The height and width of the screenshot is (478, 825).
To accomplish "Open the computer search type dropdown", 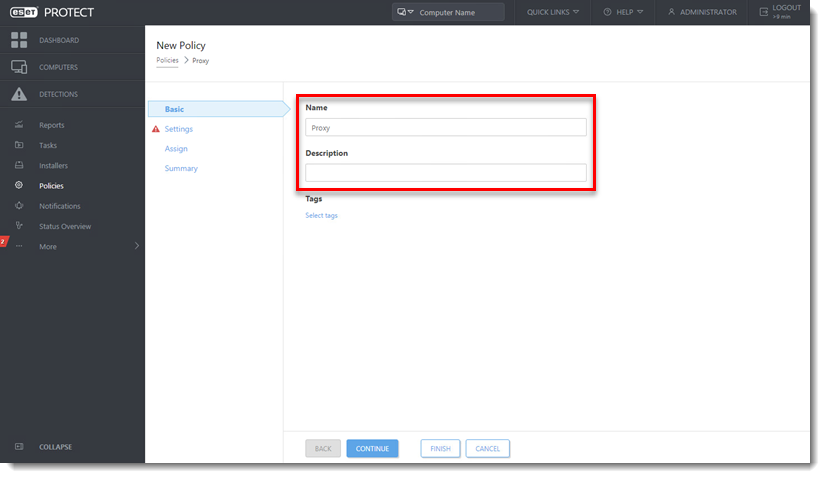I will 405,12.
